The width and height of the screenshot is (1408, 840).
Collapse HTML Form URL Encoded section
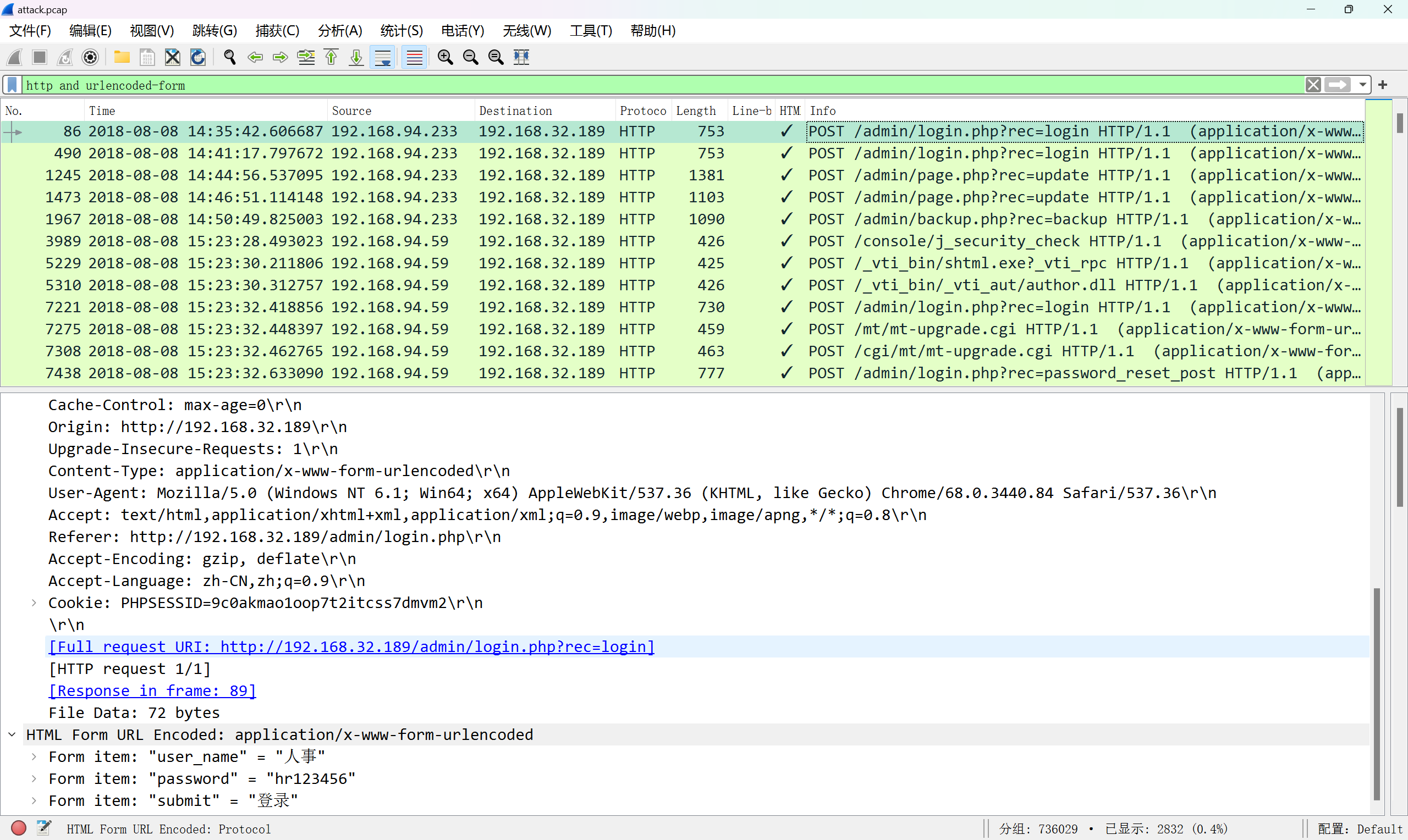click(12, 734)
